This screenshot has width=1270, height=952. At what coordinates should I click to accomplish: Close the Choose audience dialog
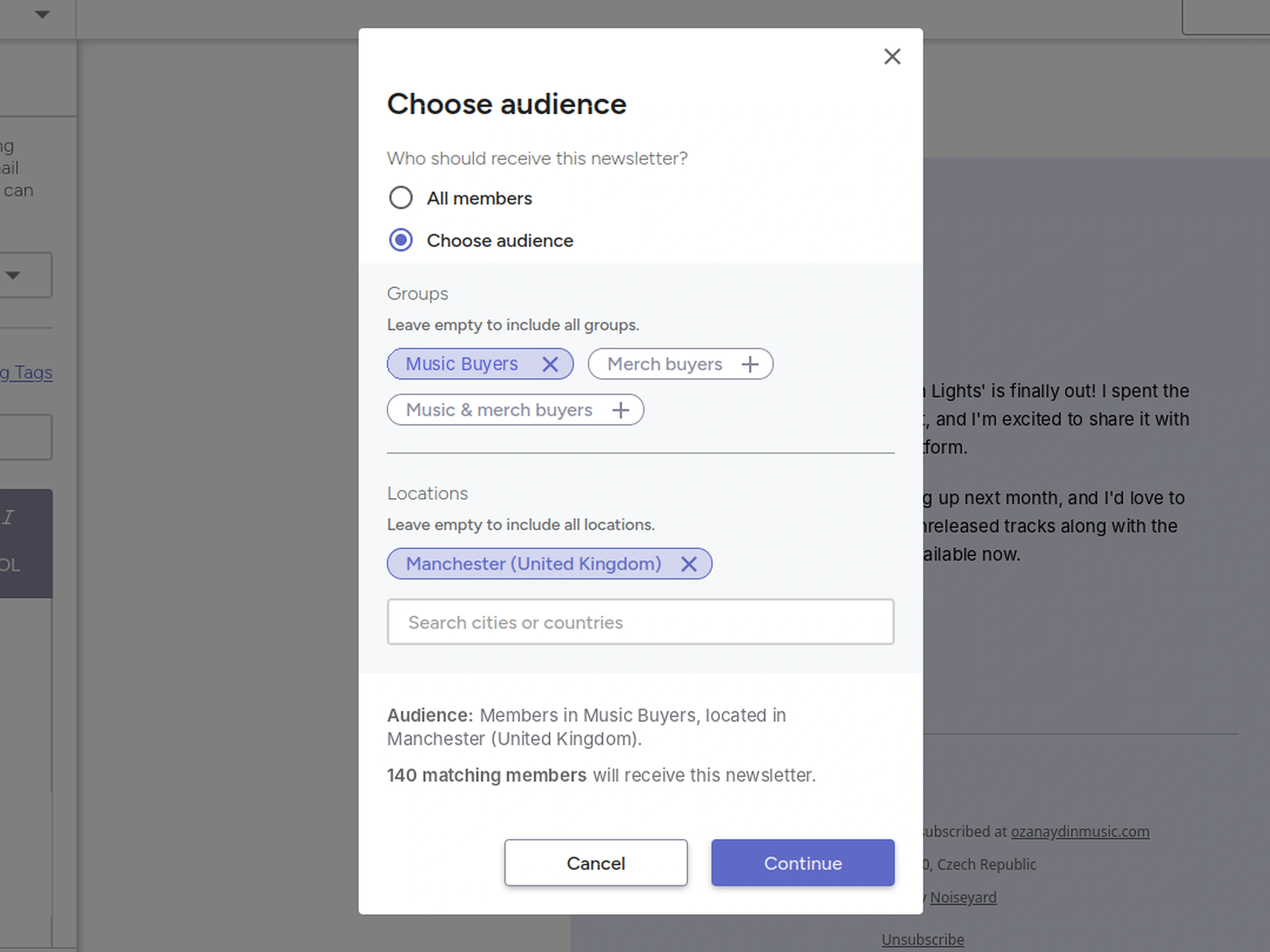click(x=892, y=56)
